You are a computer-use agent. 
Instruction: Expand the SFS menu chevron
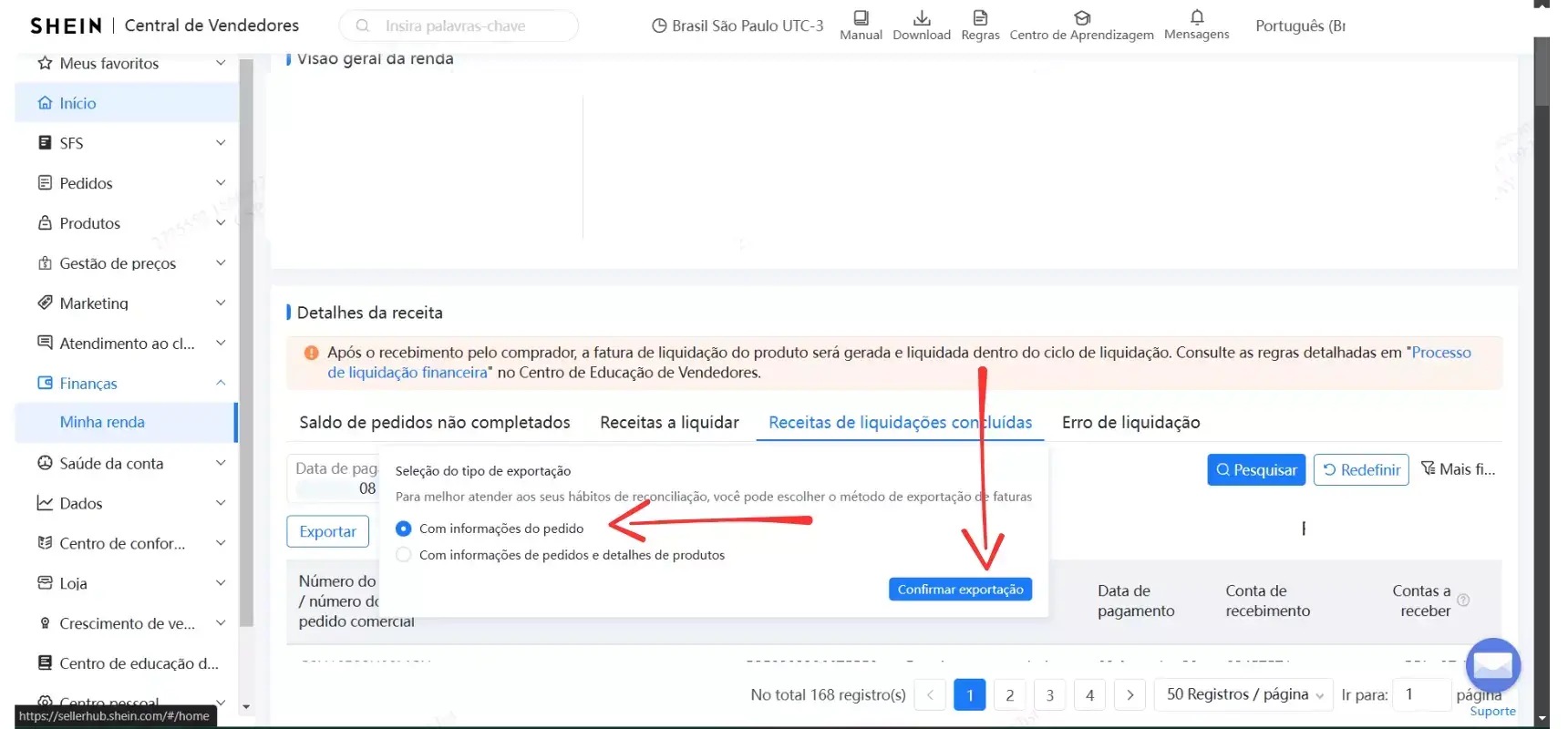coord(221,143)
